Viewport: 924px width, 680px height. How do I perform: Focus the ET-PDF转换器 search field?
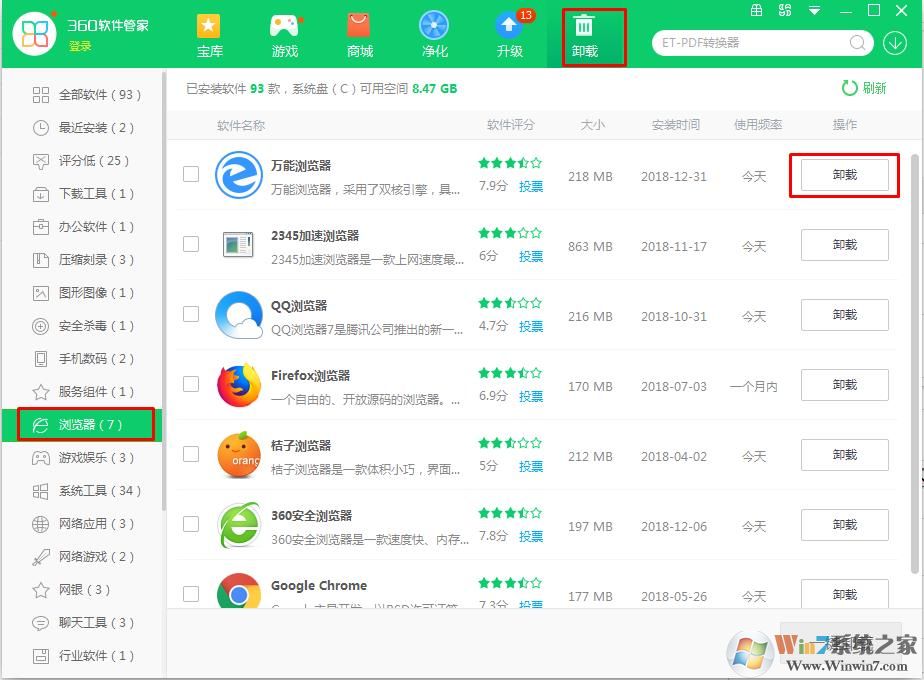[750, 43]
